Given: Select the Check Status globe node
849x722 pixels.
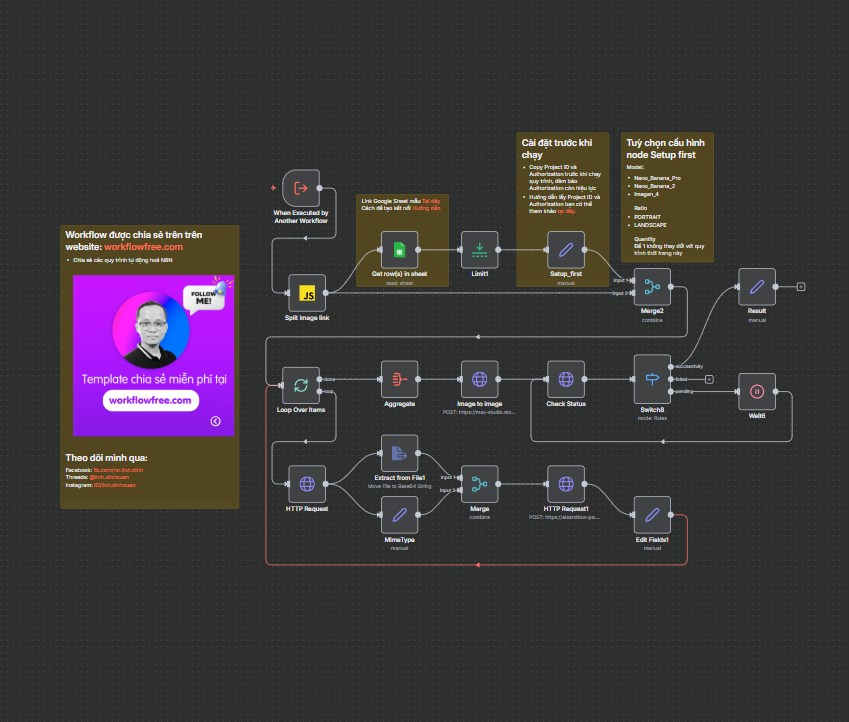Looking at the screenshot, I should pos(566,379).
